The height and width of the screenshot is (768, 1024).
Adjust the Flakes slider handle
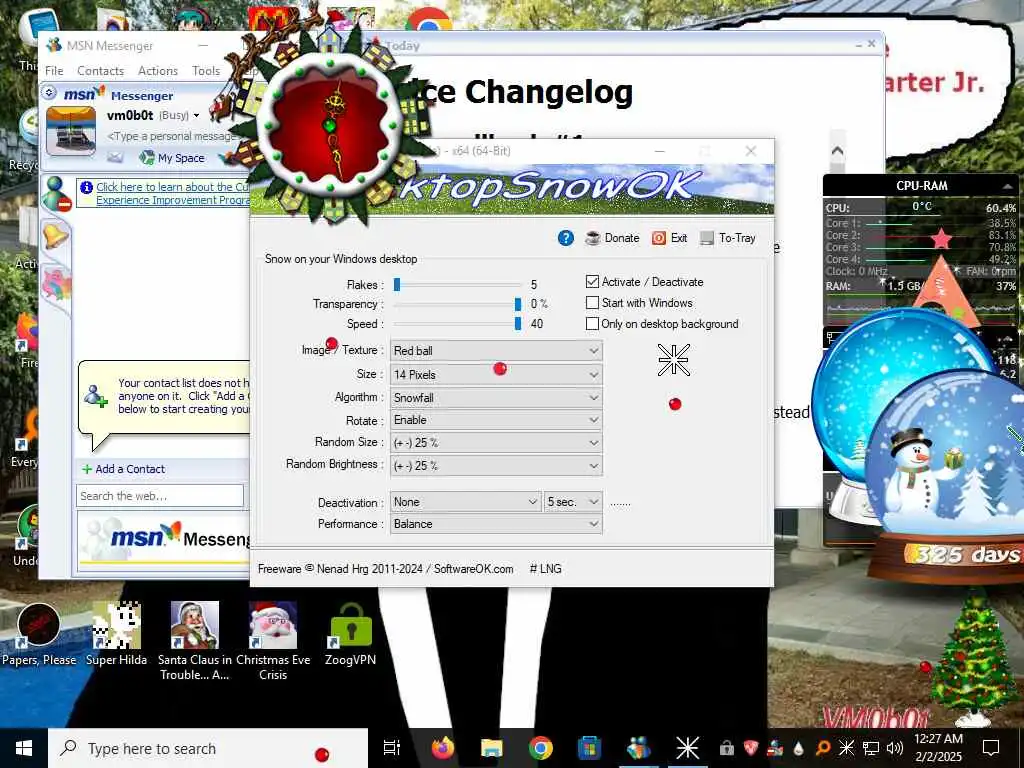tap(396, 284)
